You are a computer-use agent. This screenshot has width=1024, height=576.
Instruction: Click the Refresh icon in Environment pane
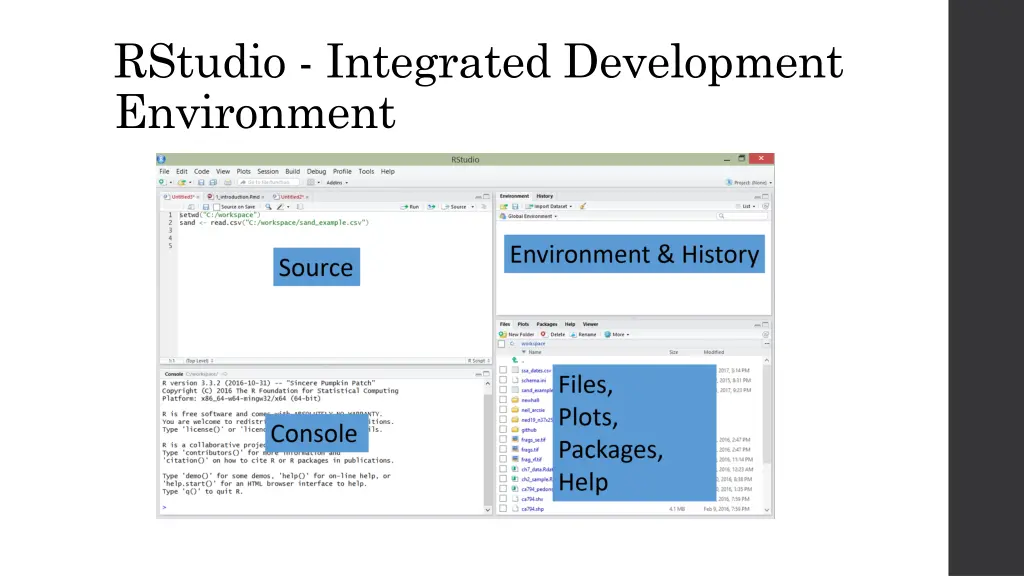tap(765, 206)
